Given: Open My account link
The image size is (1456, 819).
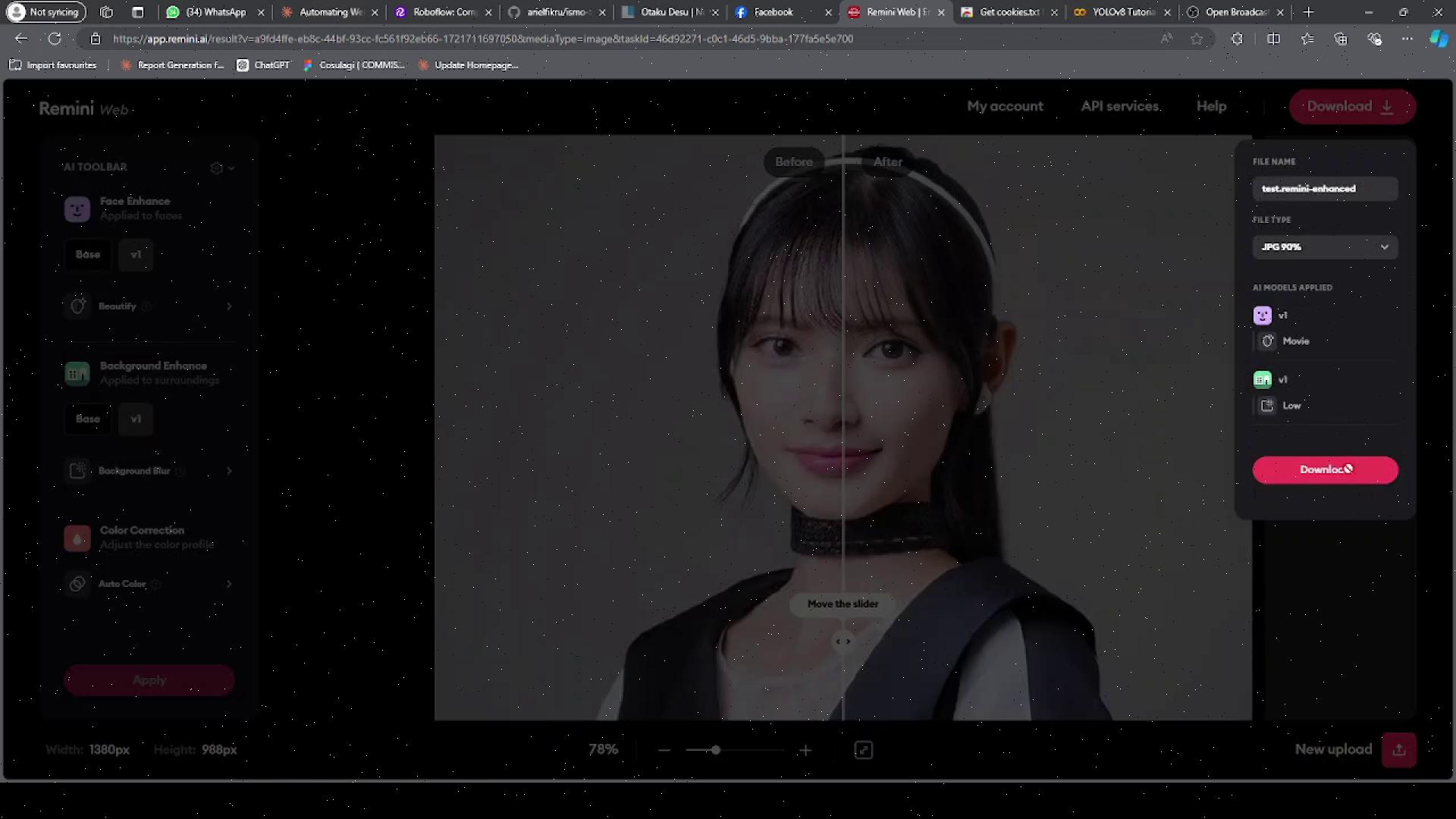Looking at the screenshot, I should [x=1005, y=107].
